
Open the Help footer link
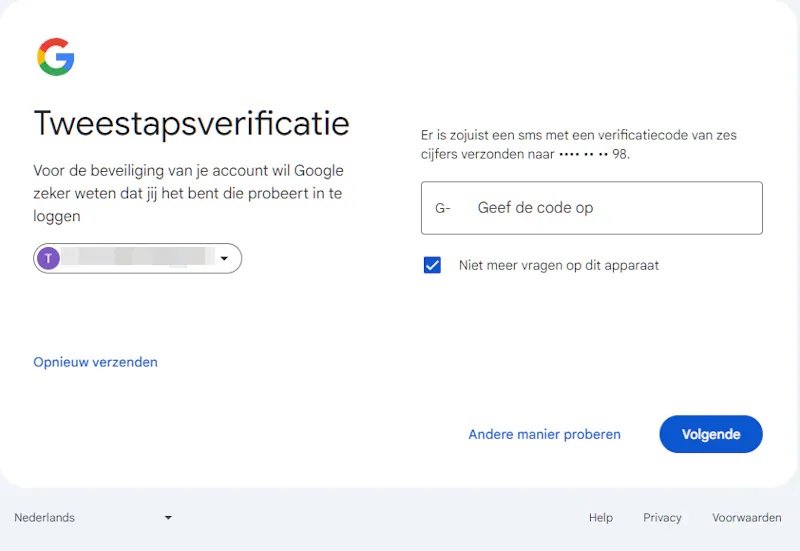601,517
